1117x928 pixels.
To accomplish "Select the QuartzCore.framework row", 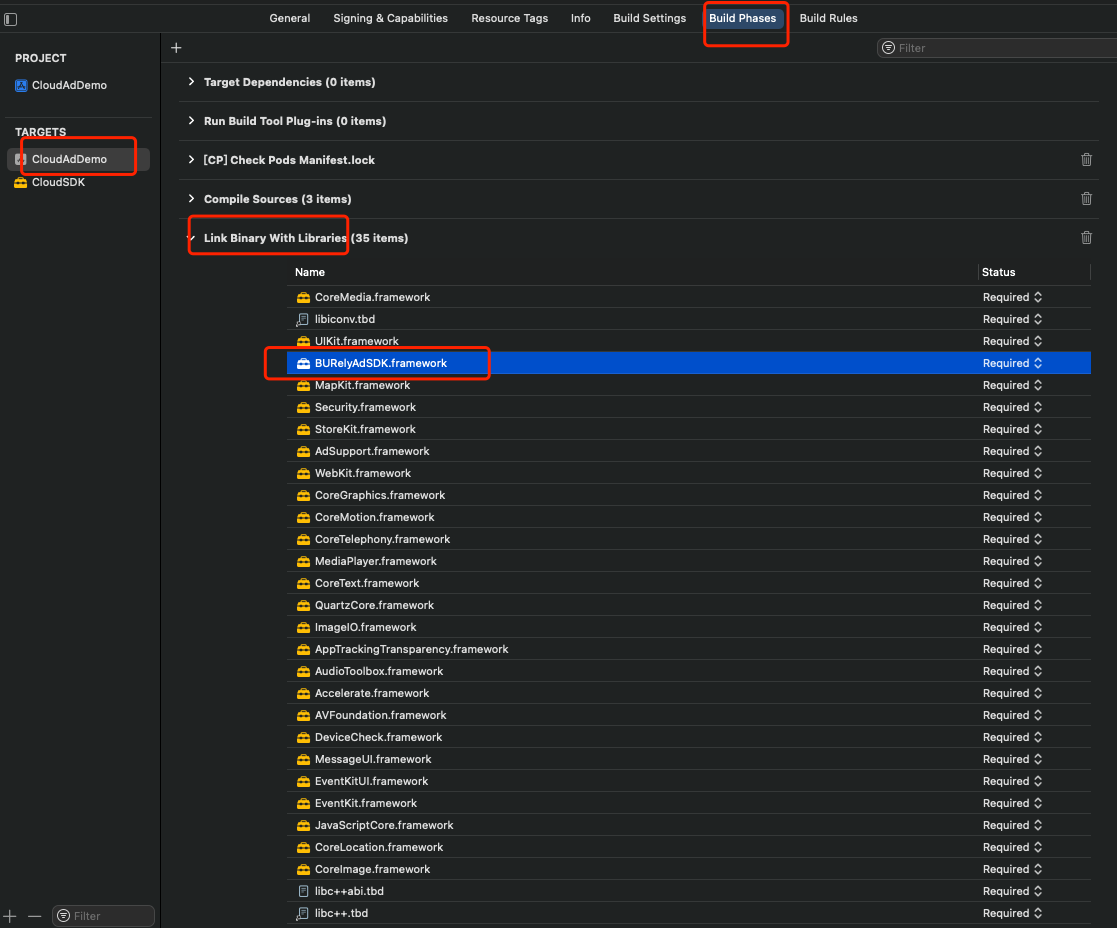I will (x=689, y=606).
